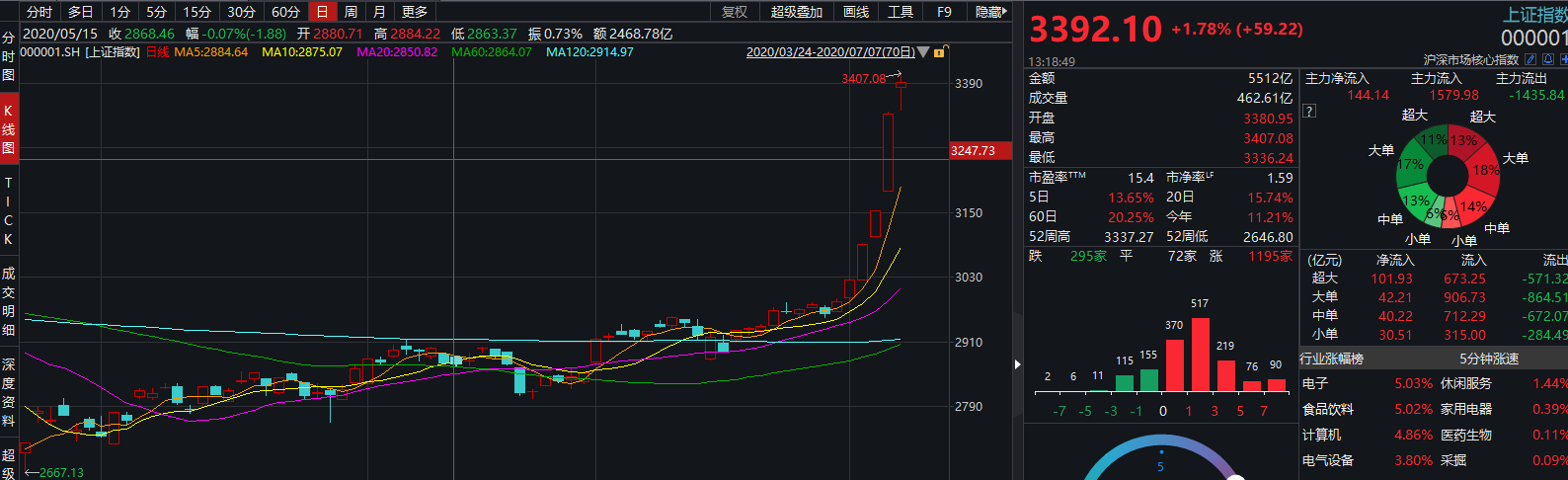Image resolution: width=1568 pixels, height=480 pixels.
Task: Switch to the 分时 period tab
Action: 39,12
